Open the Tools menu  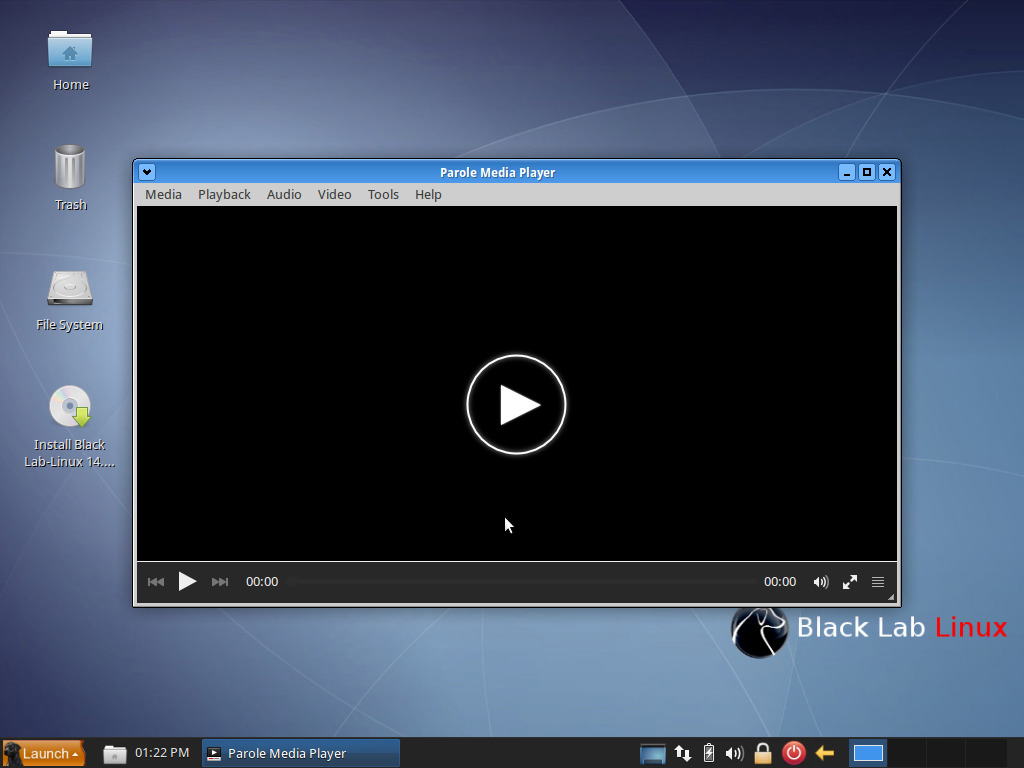click(x=383, y=195)
